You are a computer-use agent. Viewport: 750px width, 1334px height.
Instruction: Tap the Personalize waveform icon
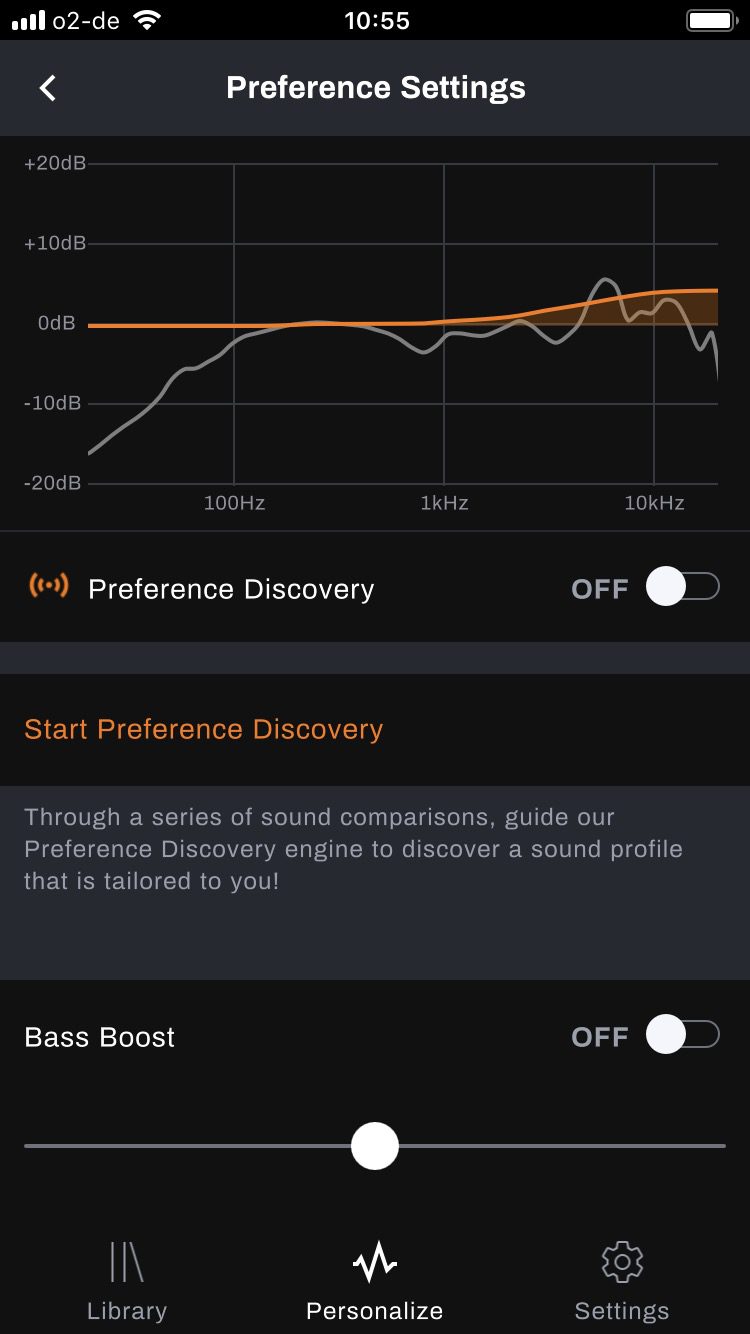[375, 1263]
